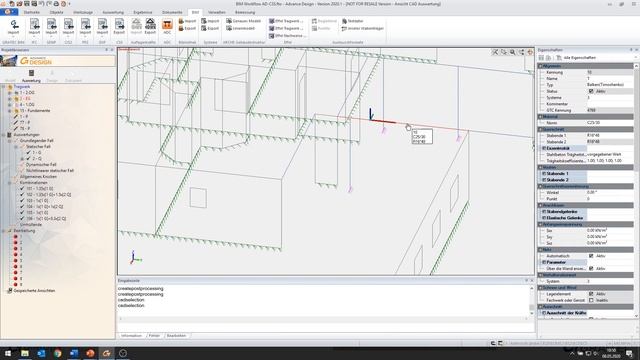Viewport: 640px width, 360px height.
Task: Click the CSV Export icon
Action: (x=119, y=26)
